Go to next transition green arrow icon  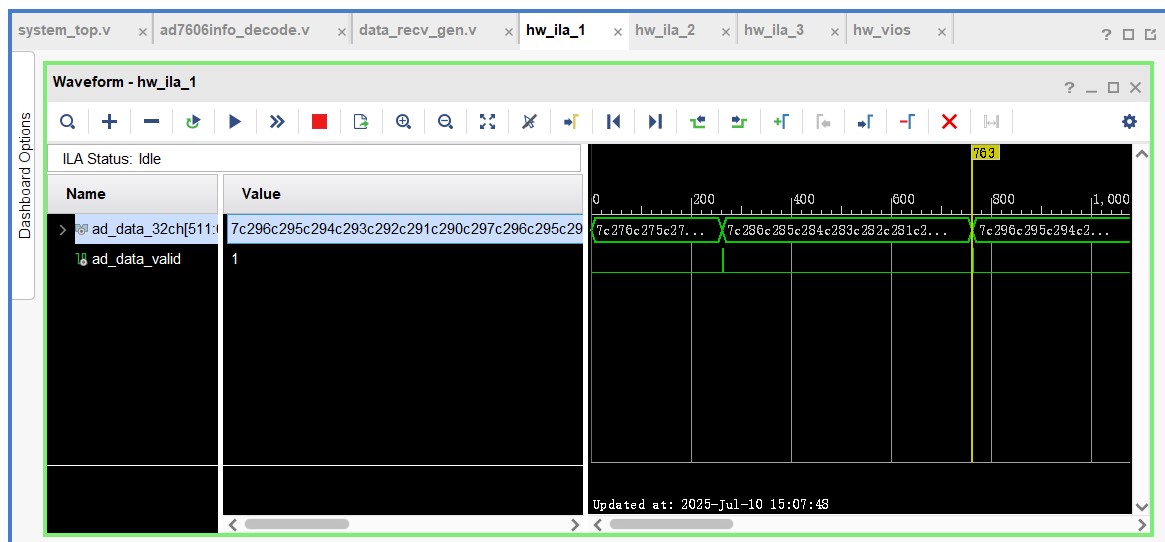739,122
